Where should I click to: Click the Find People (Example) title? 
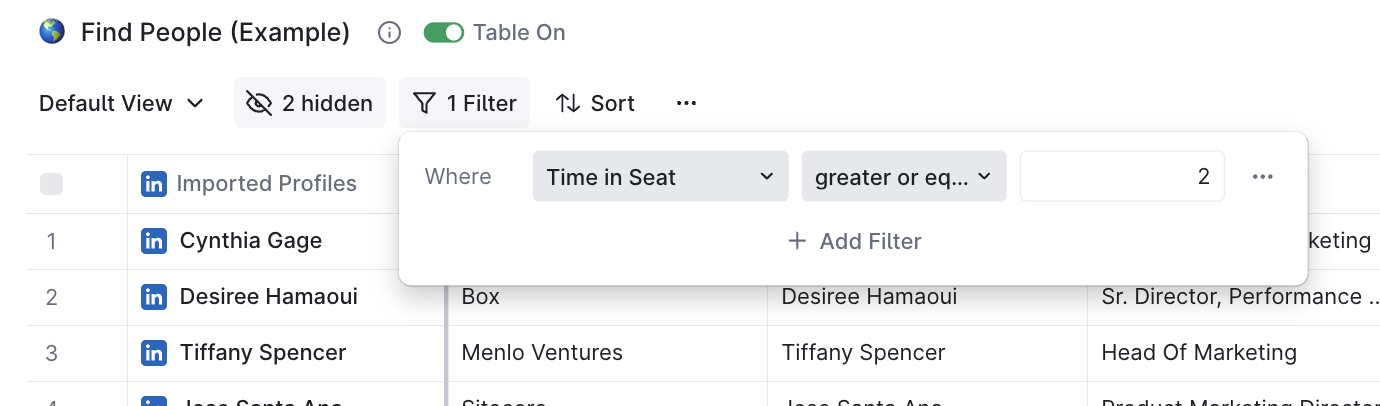215,33
